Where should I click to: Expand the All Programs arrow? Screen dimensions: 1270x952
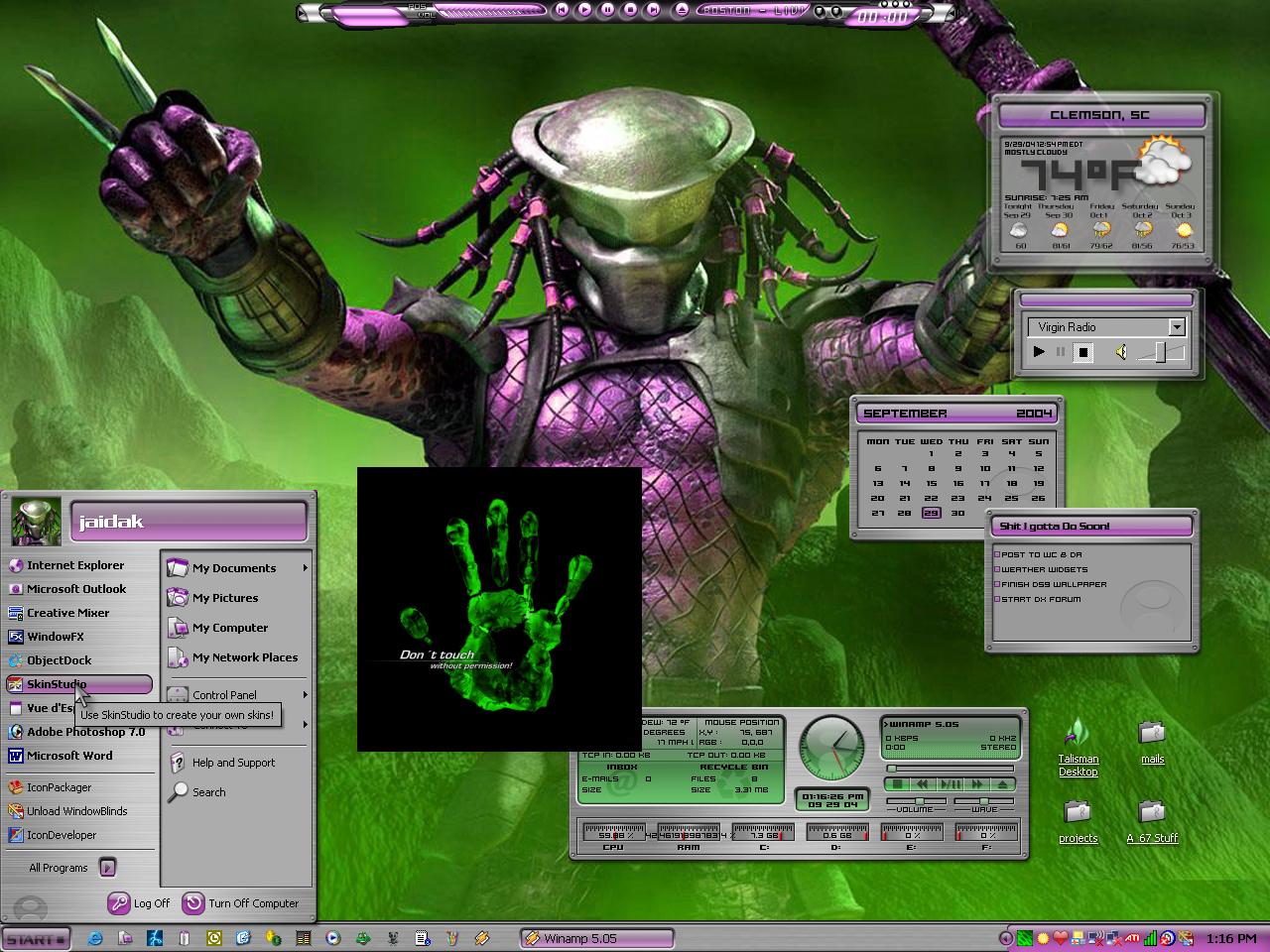[x=108, y=868]
